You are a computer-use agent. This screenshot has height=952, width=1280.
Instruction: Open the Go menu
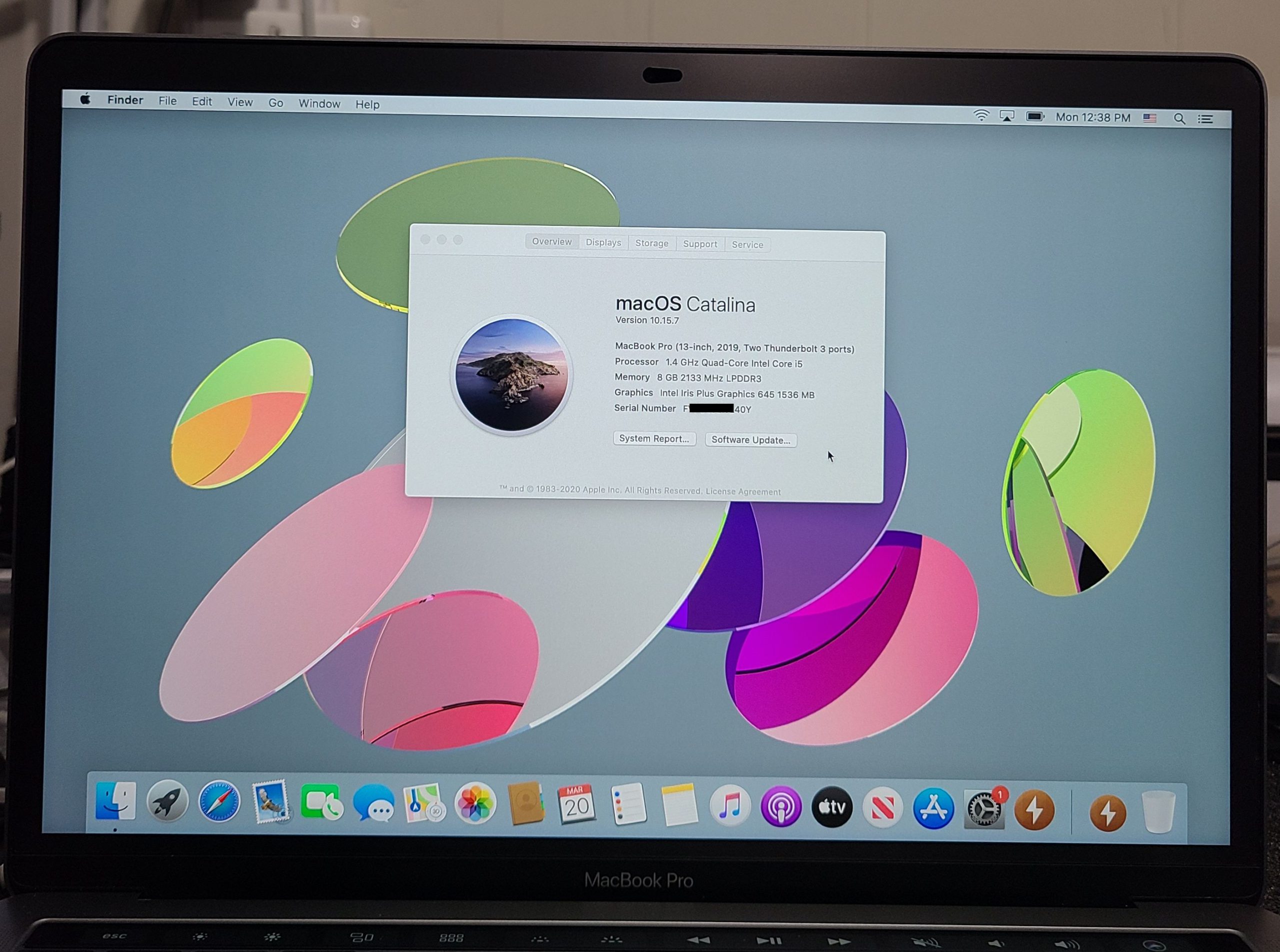(275, 103)
